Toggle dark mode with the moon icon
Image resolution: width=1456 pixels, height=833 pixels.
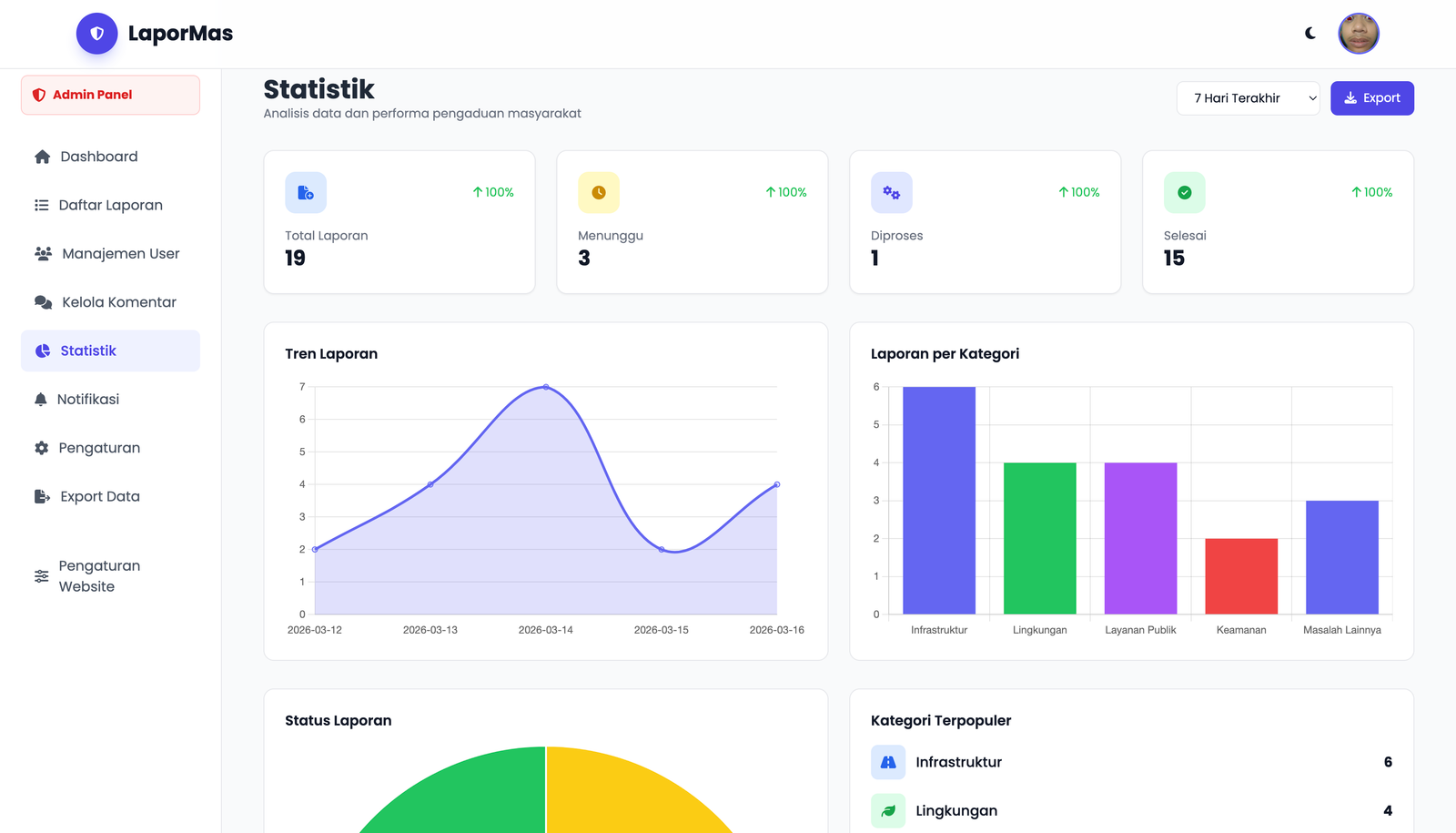pyautogui.click(x=1310, y=34)
